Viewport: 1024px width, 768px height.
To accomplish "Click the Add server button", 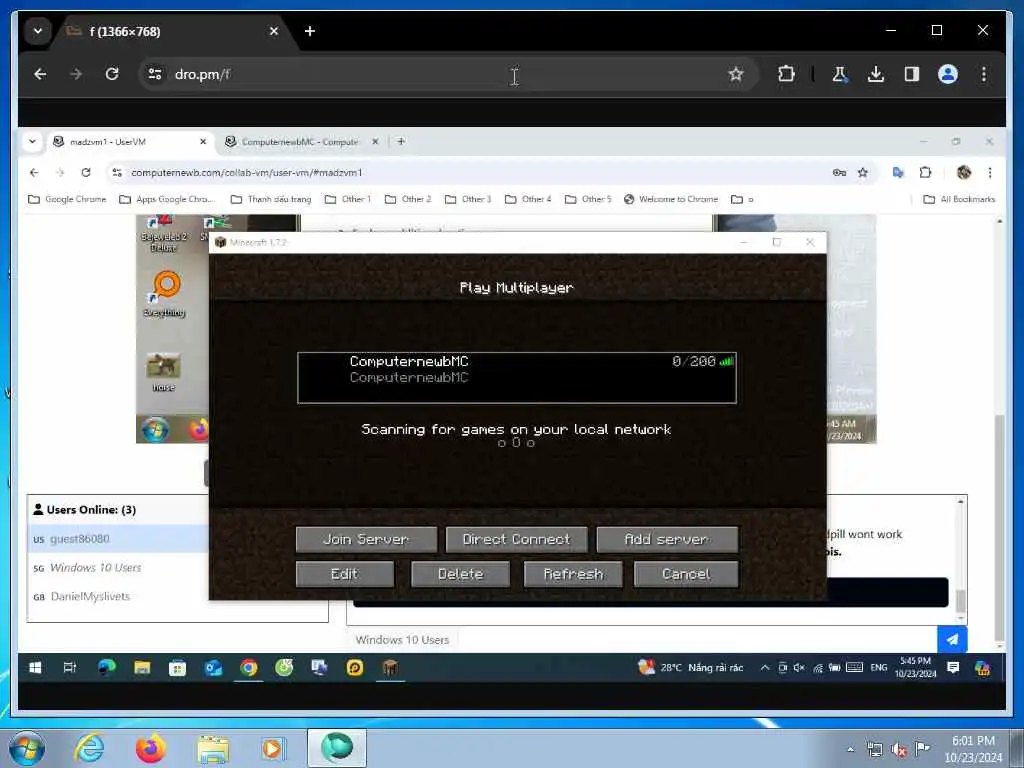I will click(x=667, y=539).
